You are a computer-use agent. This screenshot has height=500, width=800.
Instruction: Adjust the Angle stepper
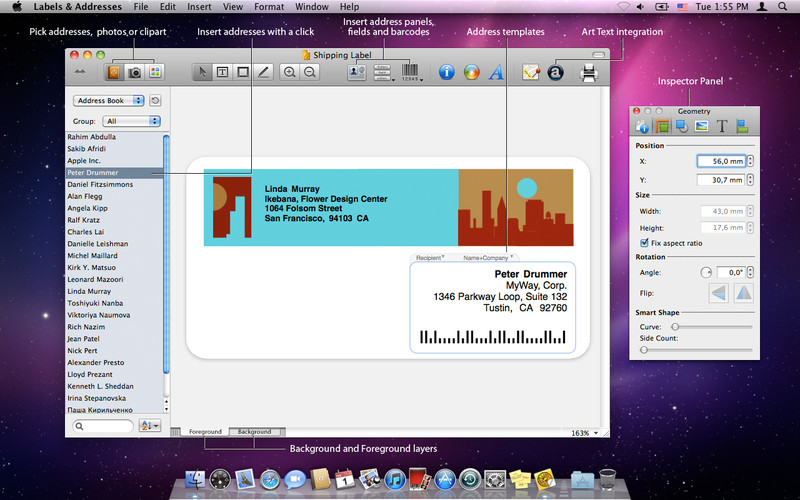point(751,272)
